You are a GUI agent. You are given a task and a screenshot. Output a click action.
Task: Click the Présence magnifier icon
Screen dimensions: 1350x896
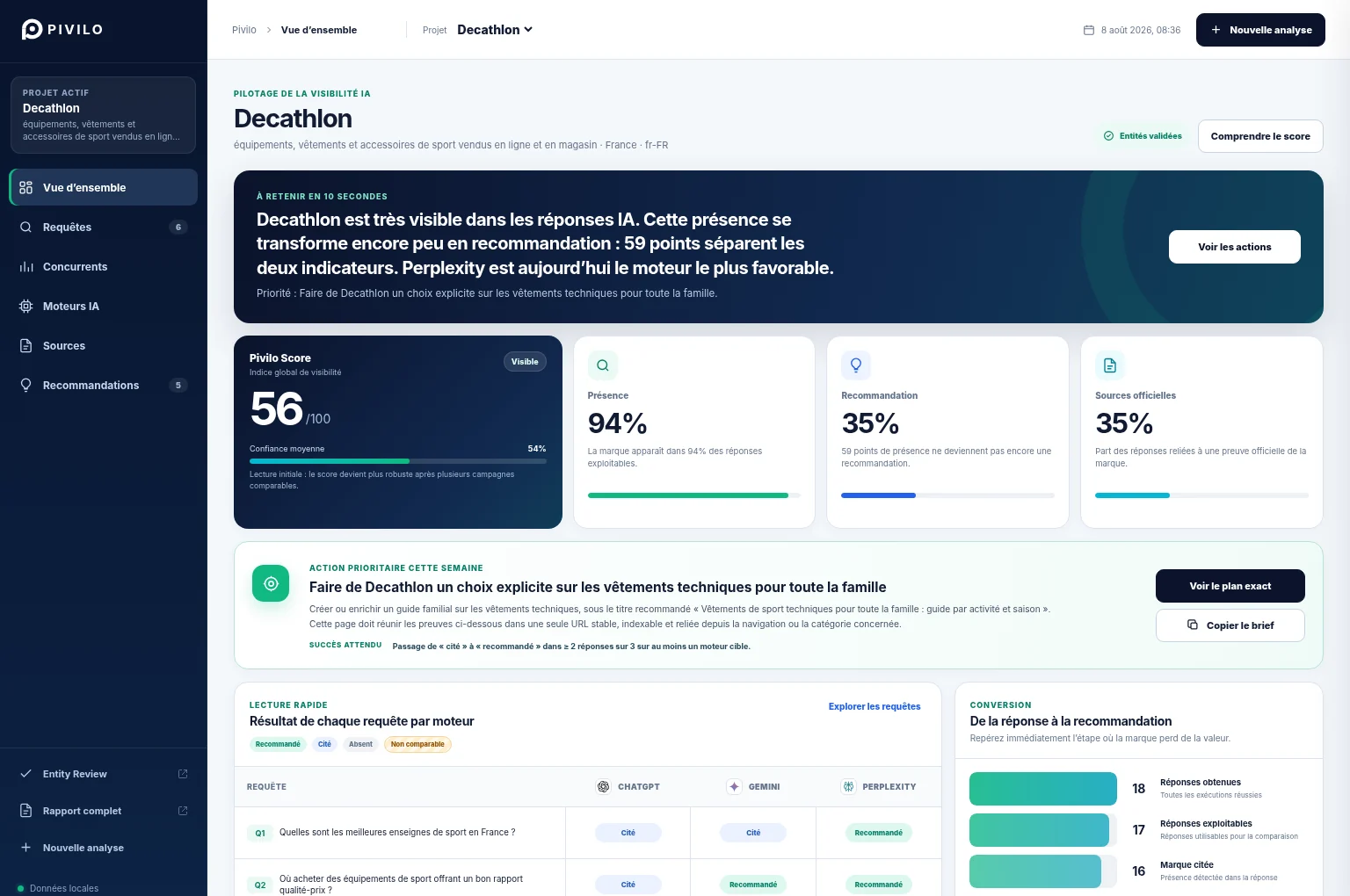pyautogui.click(x=603, y=365)
